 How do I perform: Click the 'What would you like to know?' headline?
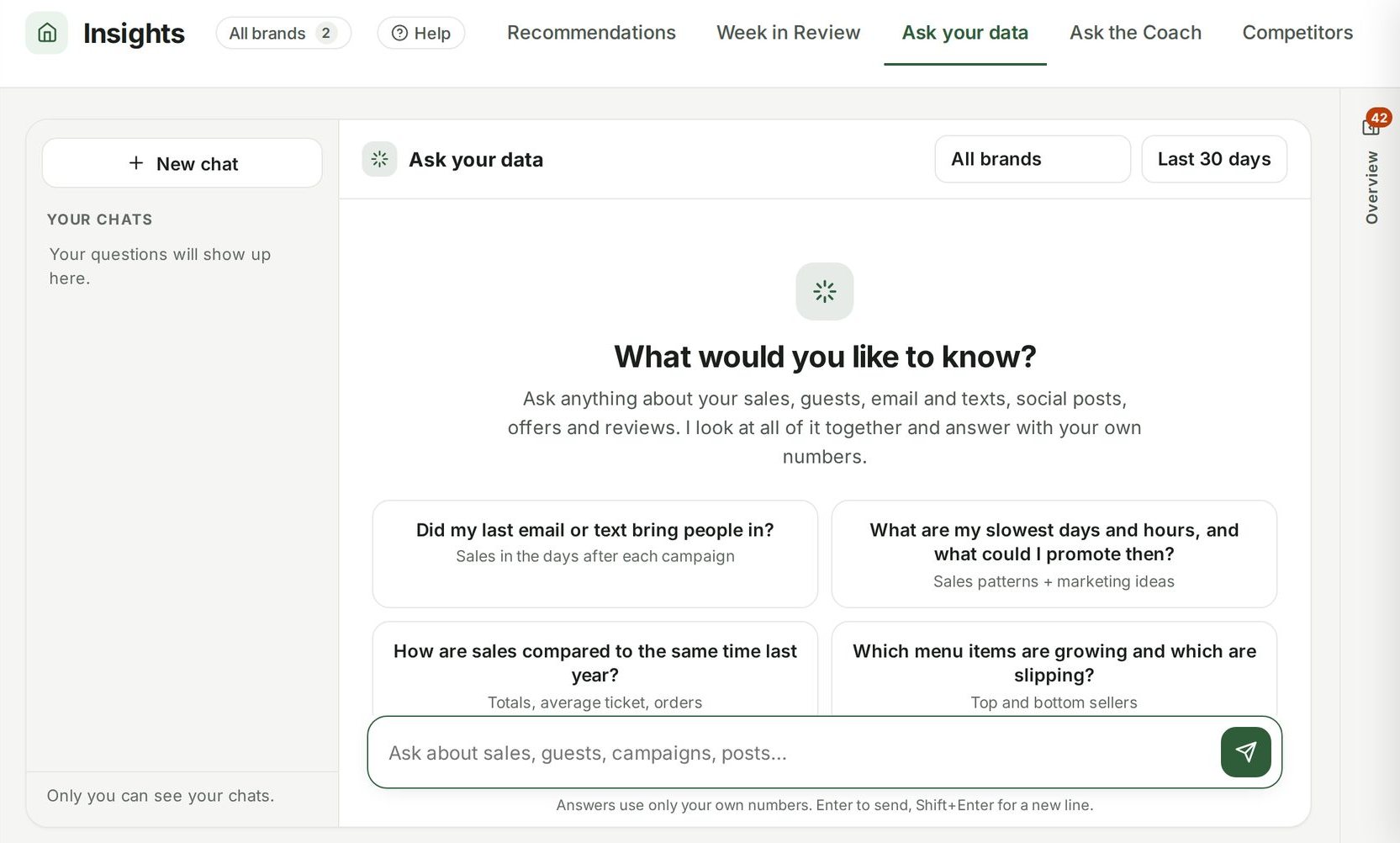pos(825,357)
